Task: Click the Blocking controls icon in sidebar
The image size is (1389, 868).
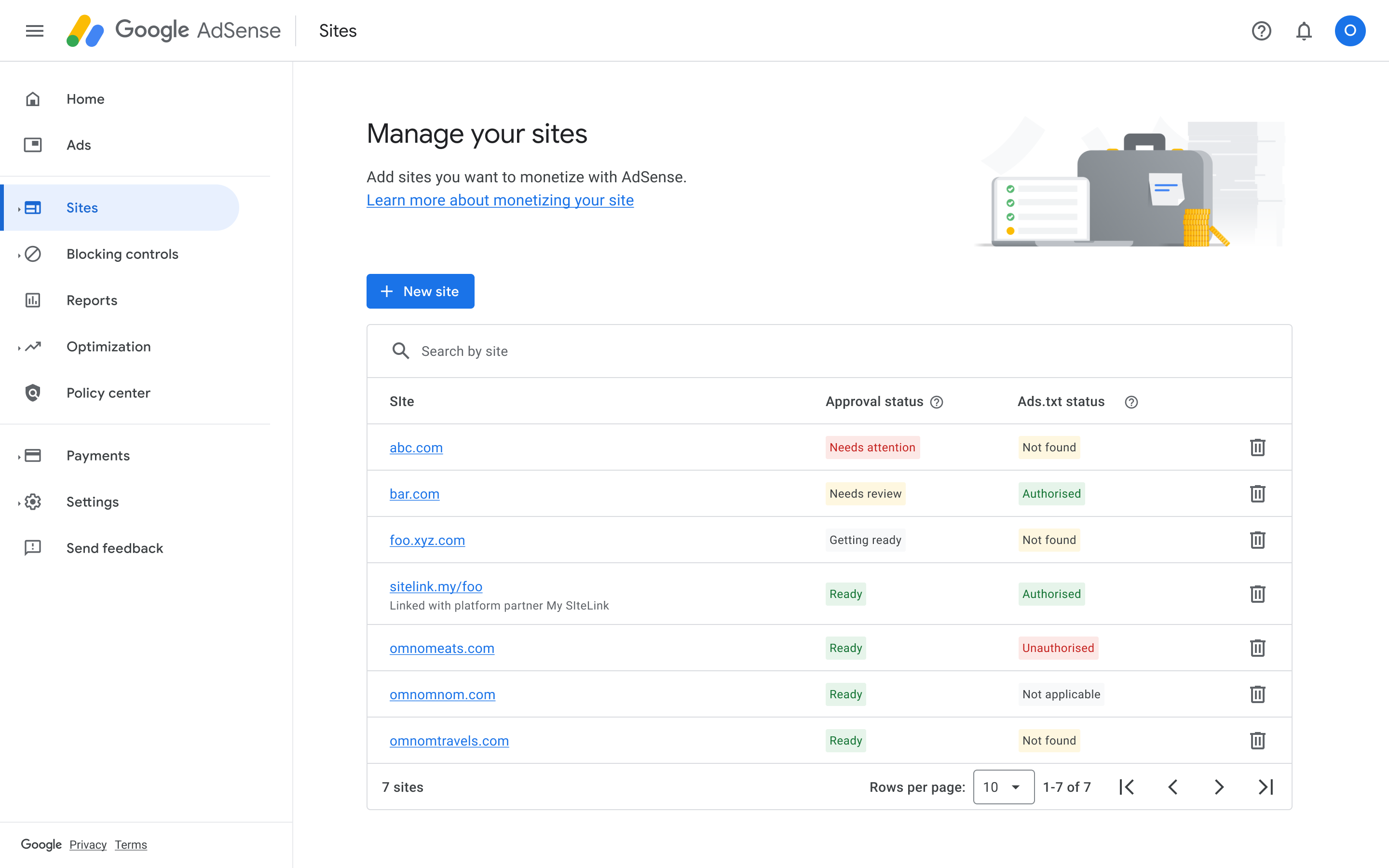Action: (x=33, y=253)
